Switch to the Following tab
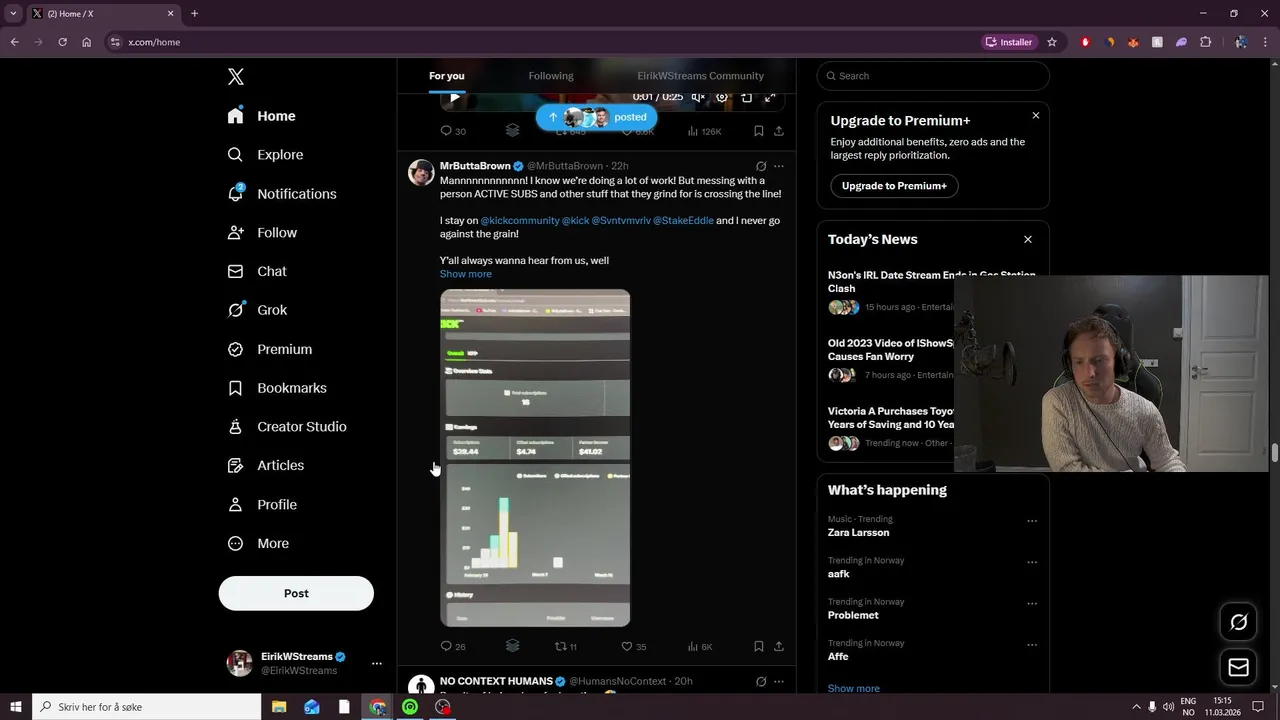 (551, 76)
